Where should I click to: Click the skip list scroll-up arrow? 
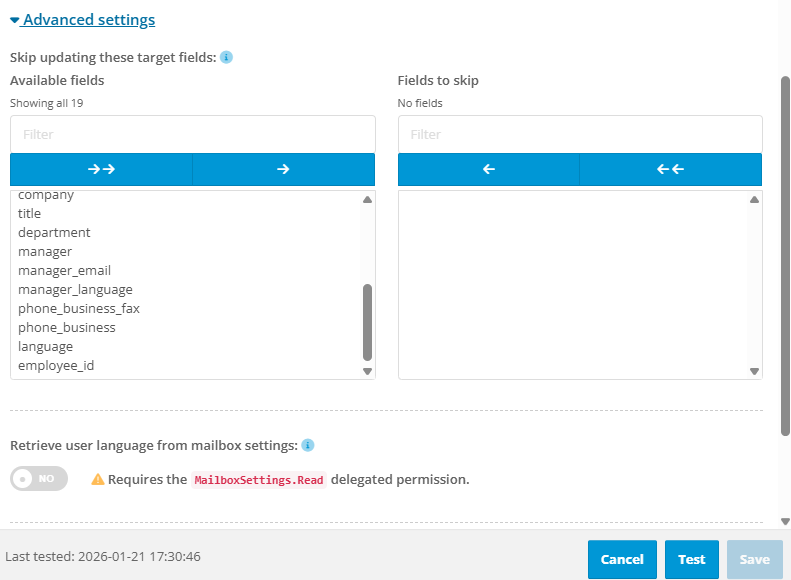(x=755, y=200)
